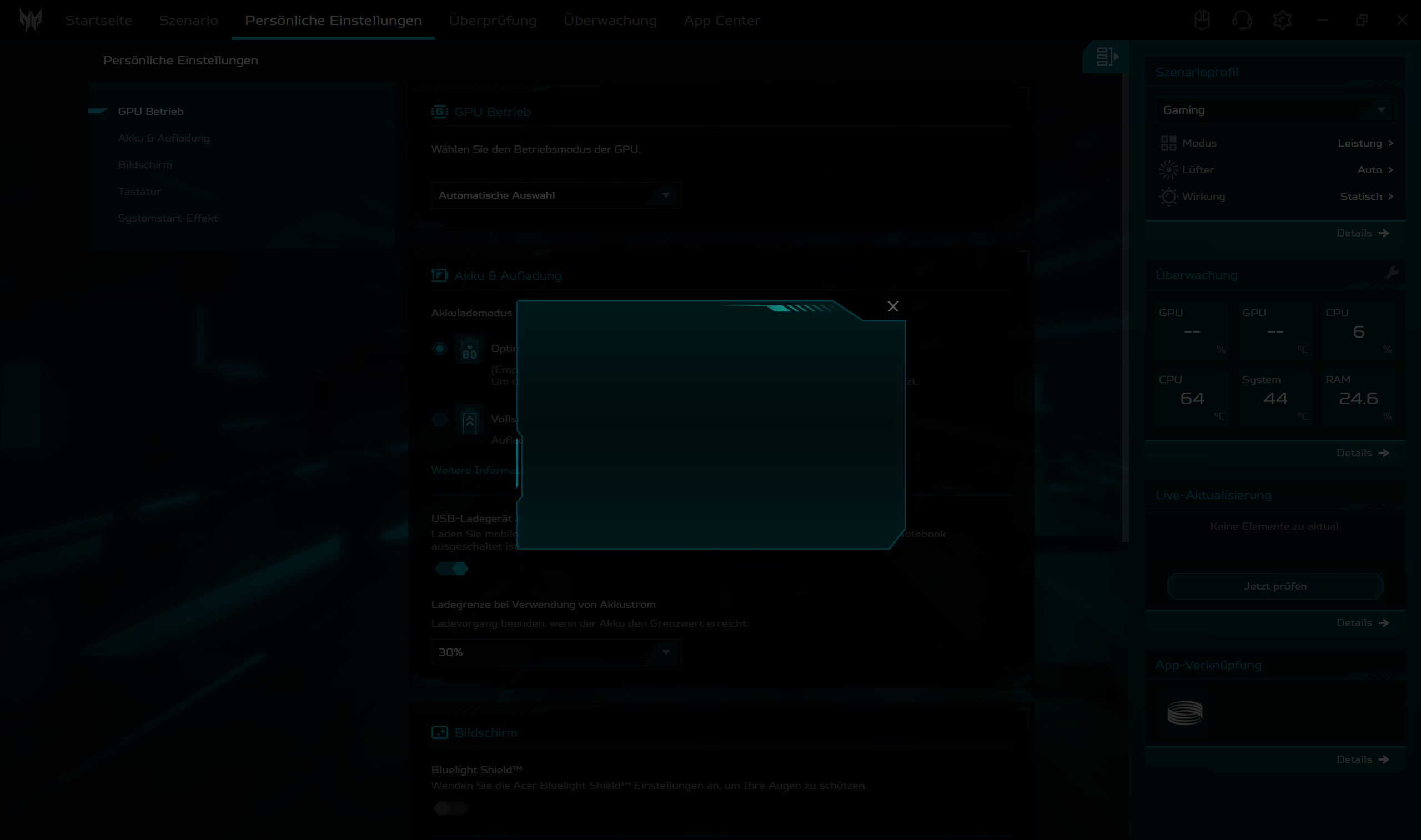Click 'Wählen Sie den Betriebsmodus der GPU.' text
This screenshot has width=1421, height=840.
[x=535, y=149]
